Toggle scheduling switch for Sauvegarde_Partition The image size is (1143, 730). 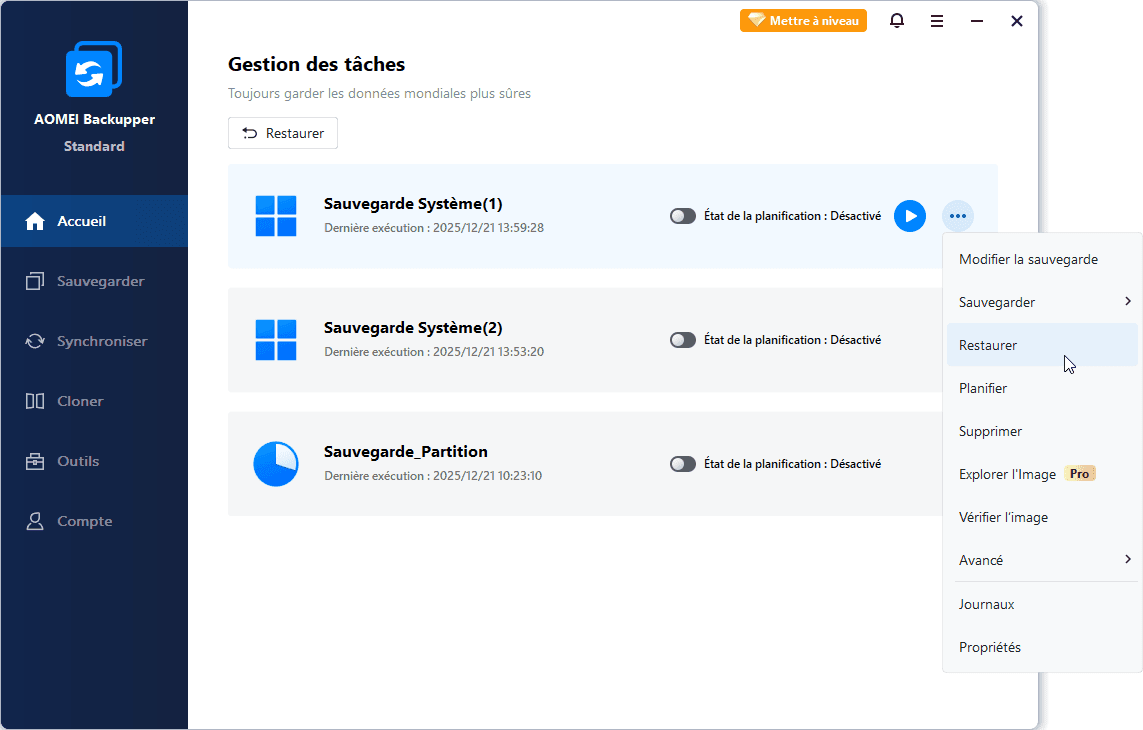(x=683, y=464)
